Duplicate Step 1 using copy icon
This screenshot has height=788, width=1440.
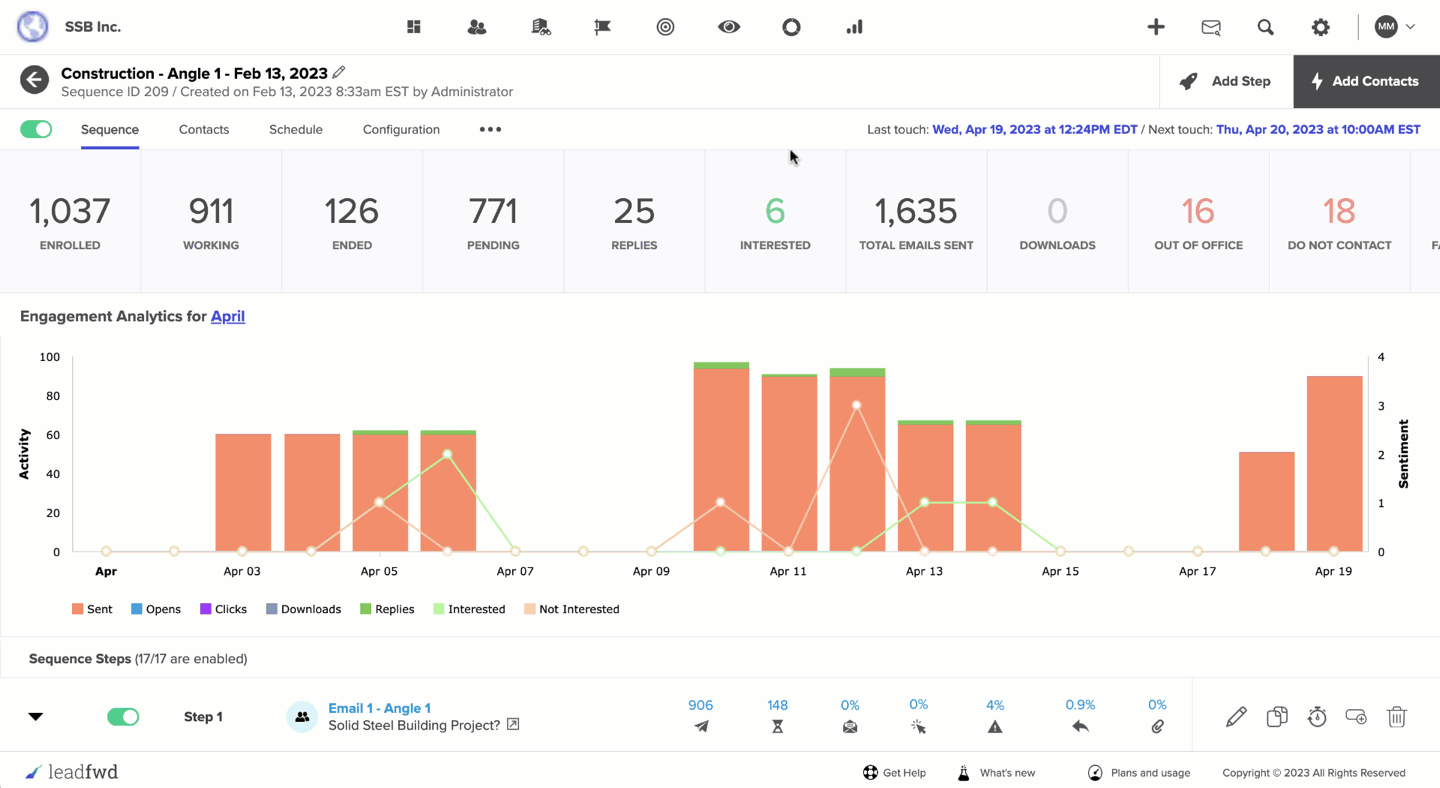(1277, 716)
